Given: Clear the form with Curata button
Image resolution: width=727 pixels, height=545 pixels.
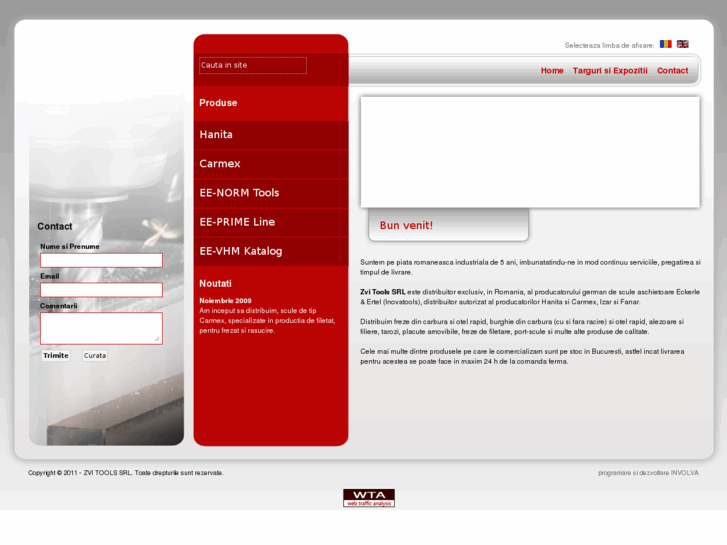Looking at the screenshot, I should coord(95,356).
